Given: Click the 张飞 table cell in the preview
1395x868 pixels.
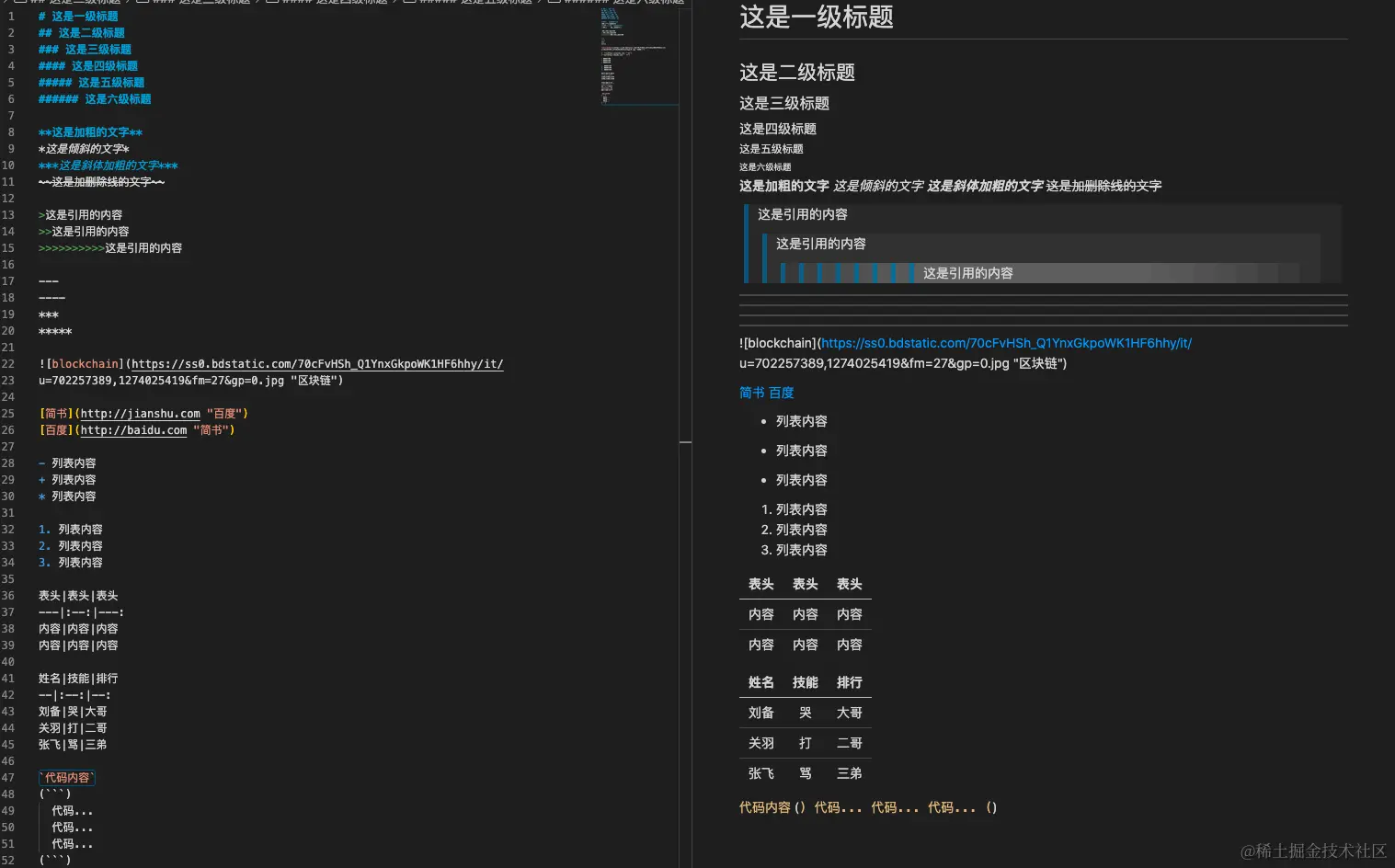Looking at the screenshot, I should (760, 772).
